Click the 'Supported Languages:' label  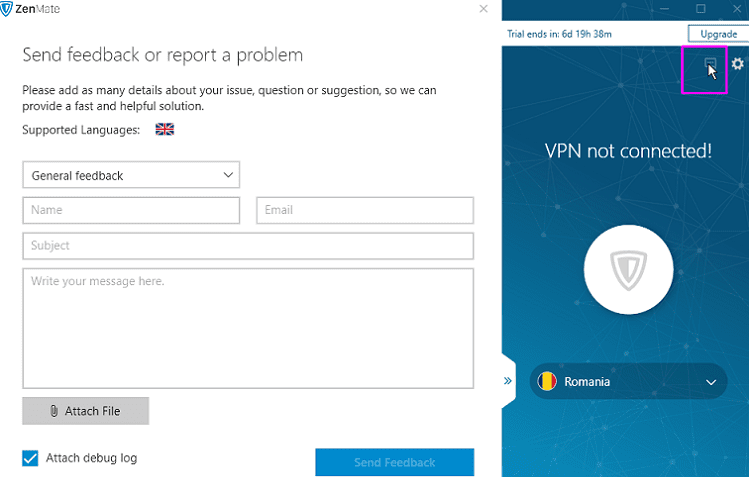coord(81,130)
